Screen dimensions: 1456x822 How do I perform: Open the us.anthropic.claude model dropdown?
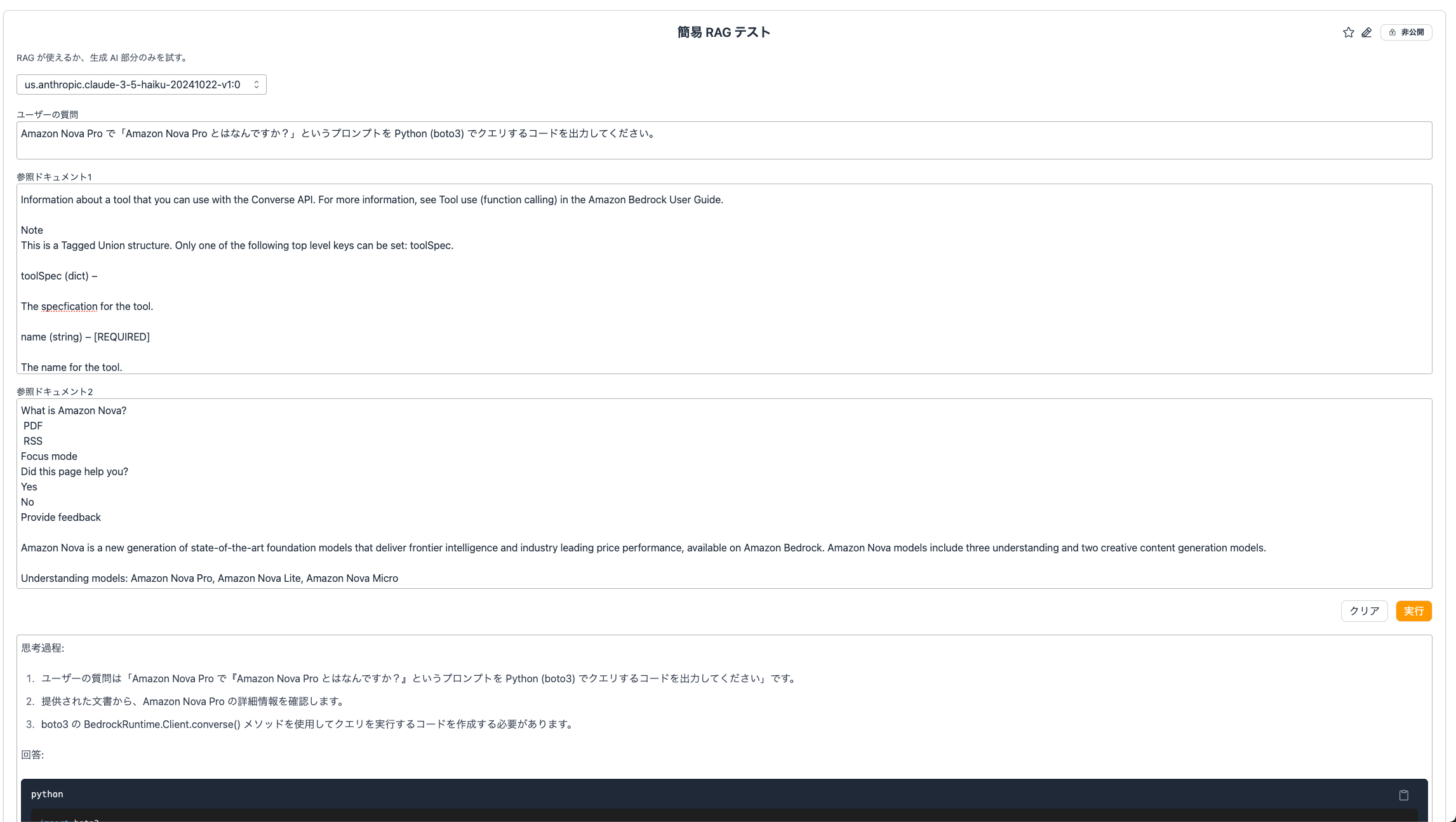tap(142, 84)
